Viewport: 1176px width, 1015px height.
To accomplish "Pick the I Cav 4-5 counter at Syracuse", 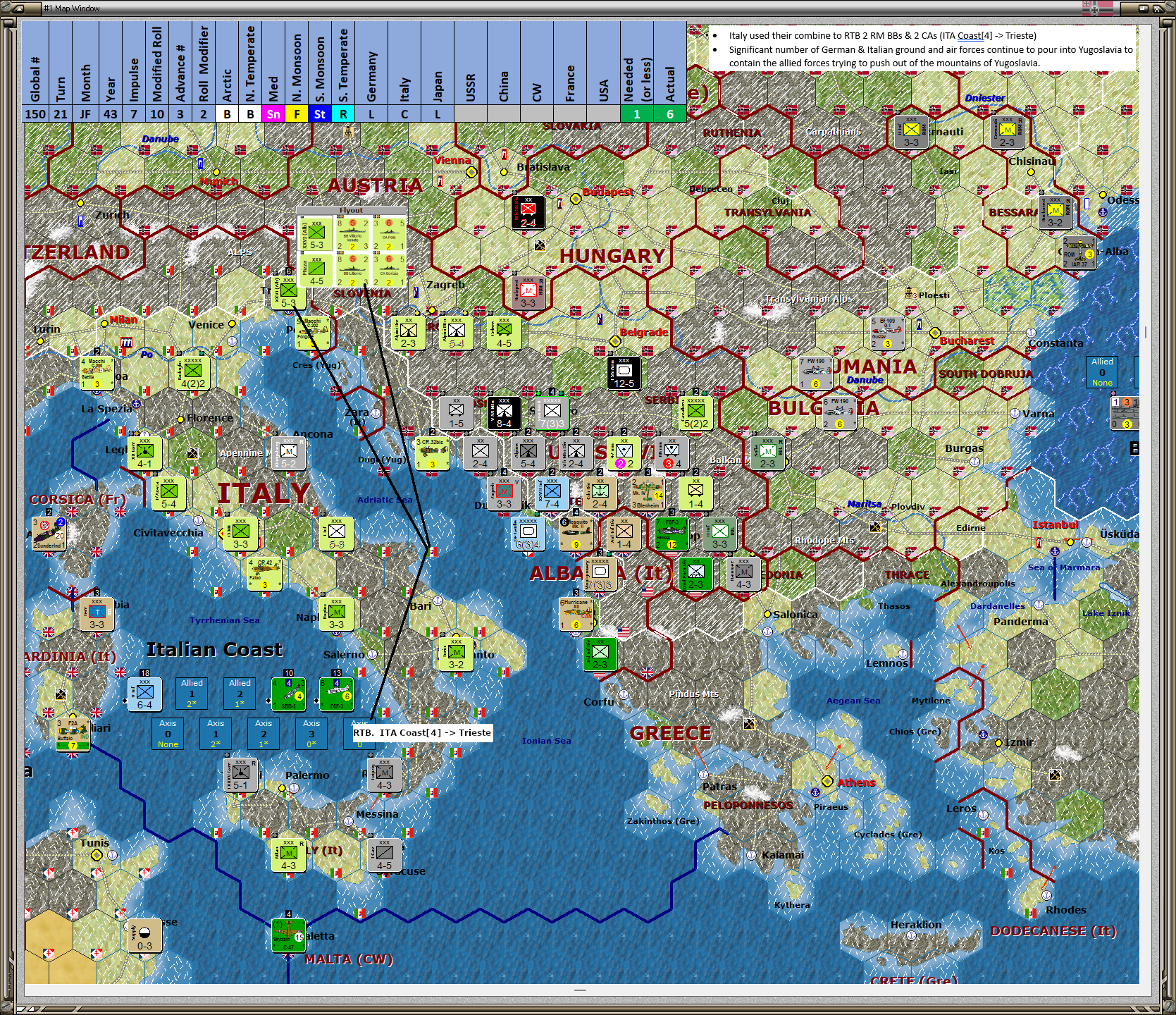I will point(384,855).
